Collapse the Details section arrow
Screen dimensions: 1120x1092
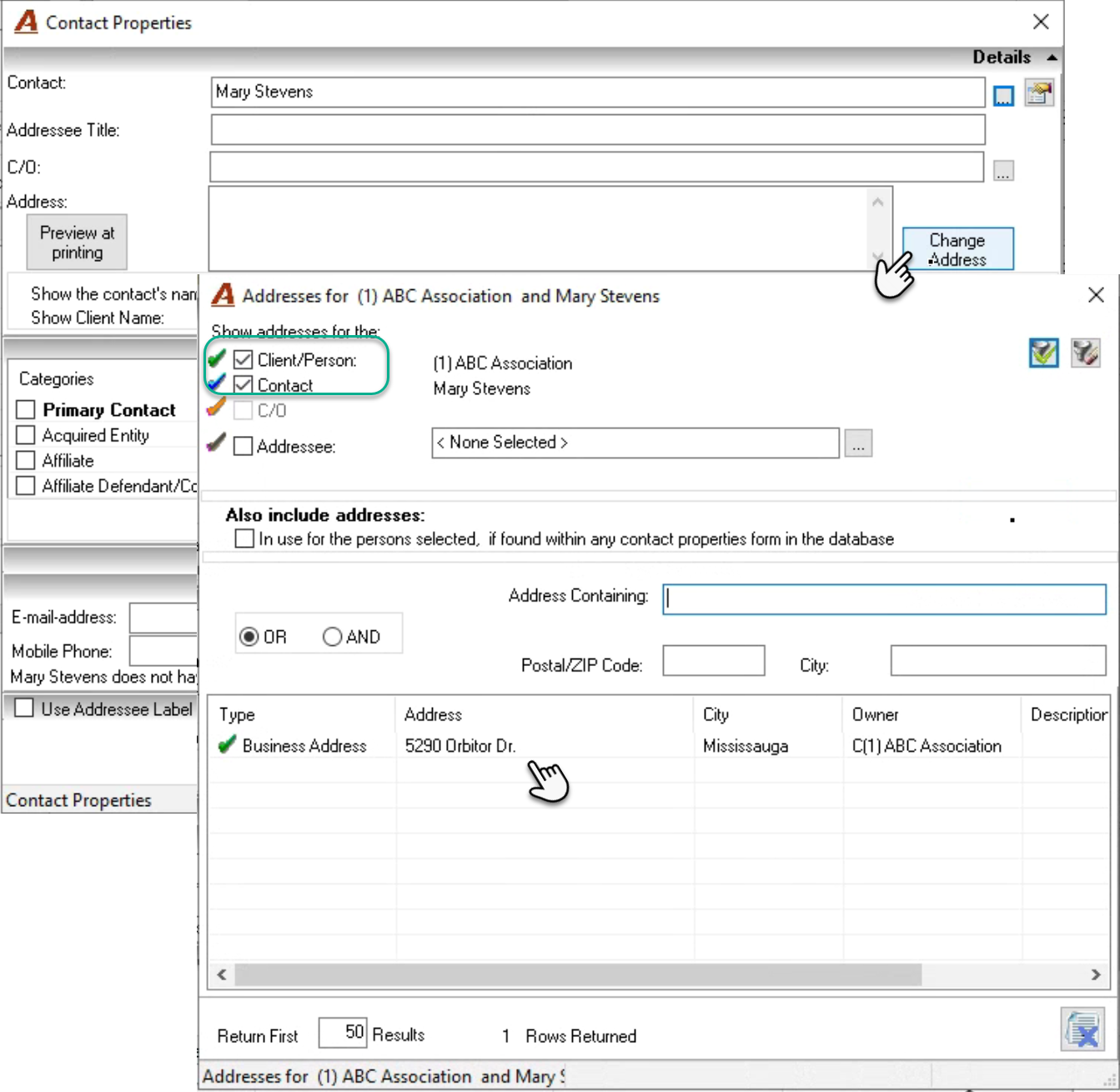coord(1052,58)
